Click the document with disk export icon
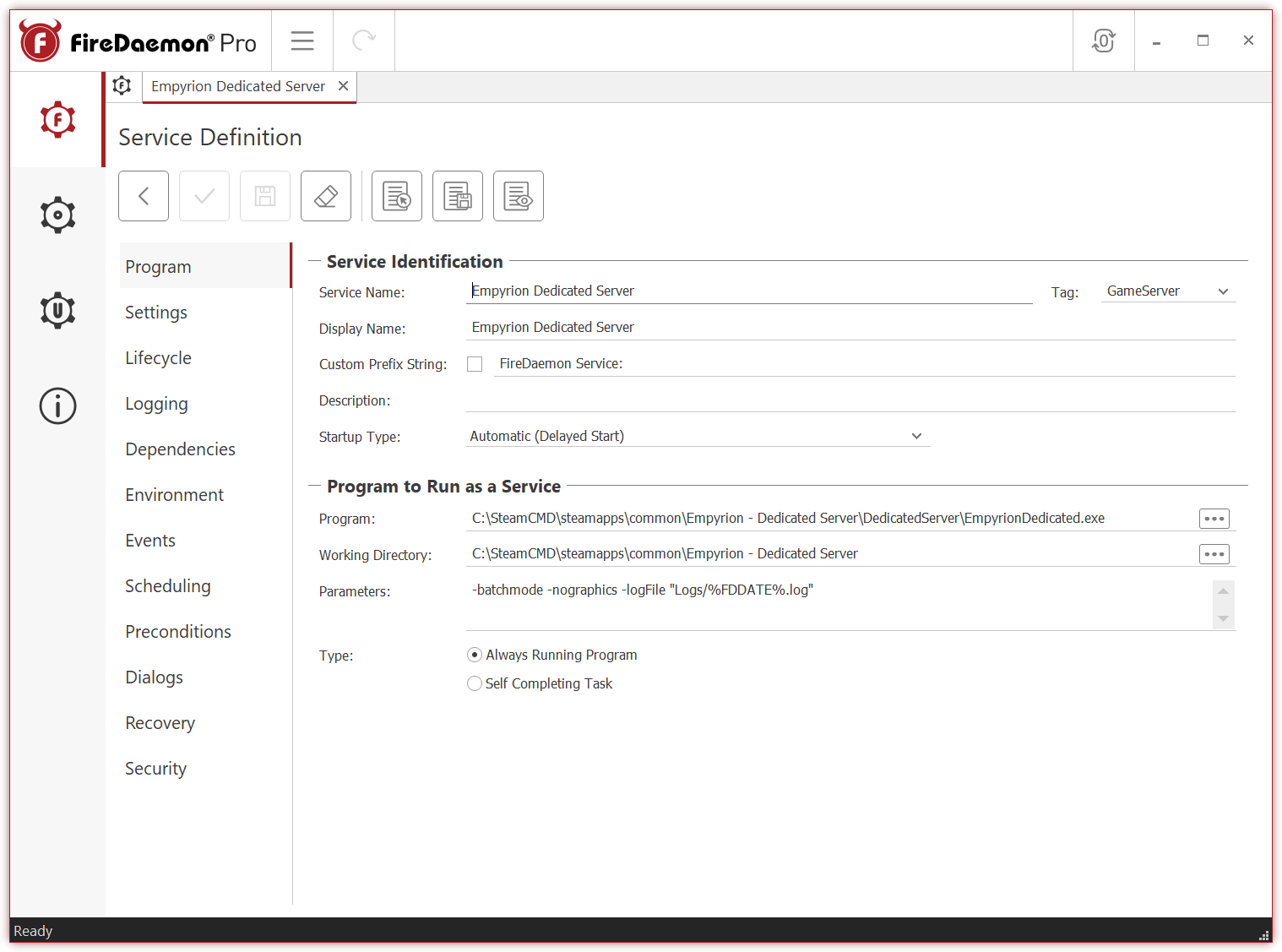Viewport: 1282px width, 952px height. tap(458, 196)
